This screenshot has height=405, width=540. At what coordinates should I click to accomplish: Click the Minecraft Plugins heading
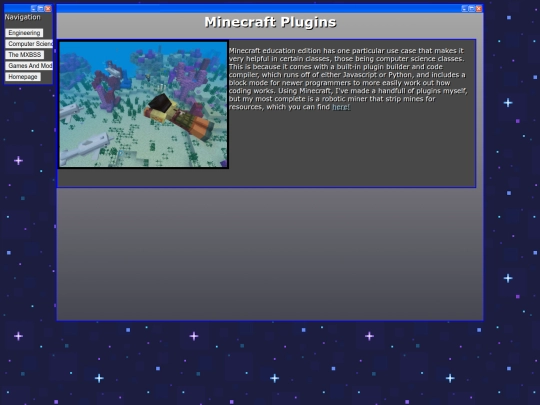(x=270, y=22)
